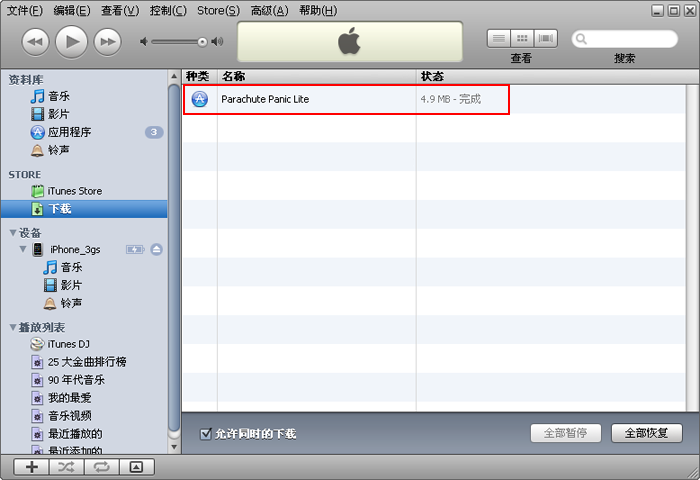The height and width of the screenshot is (480, 700).
Task: Collapse the 设备 section
Action: [13, 233]
